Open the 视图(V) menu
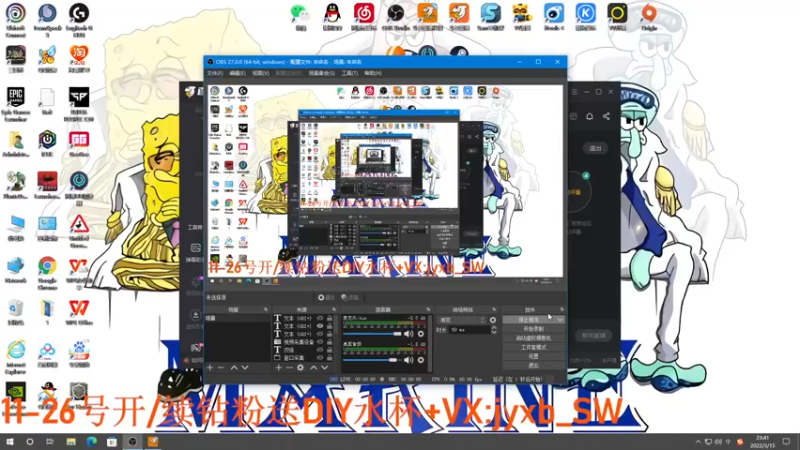 click(260, 73)
